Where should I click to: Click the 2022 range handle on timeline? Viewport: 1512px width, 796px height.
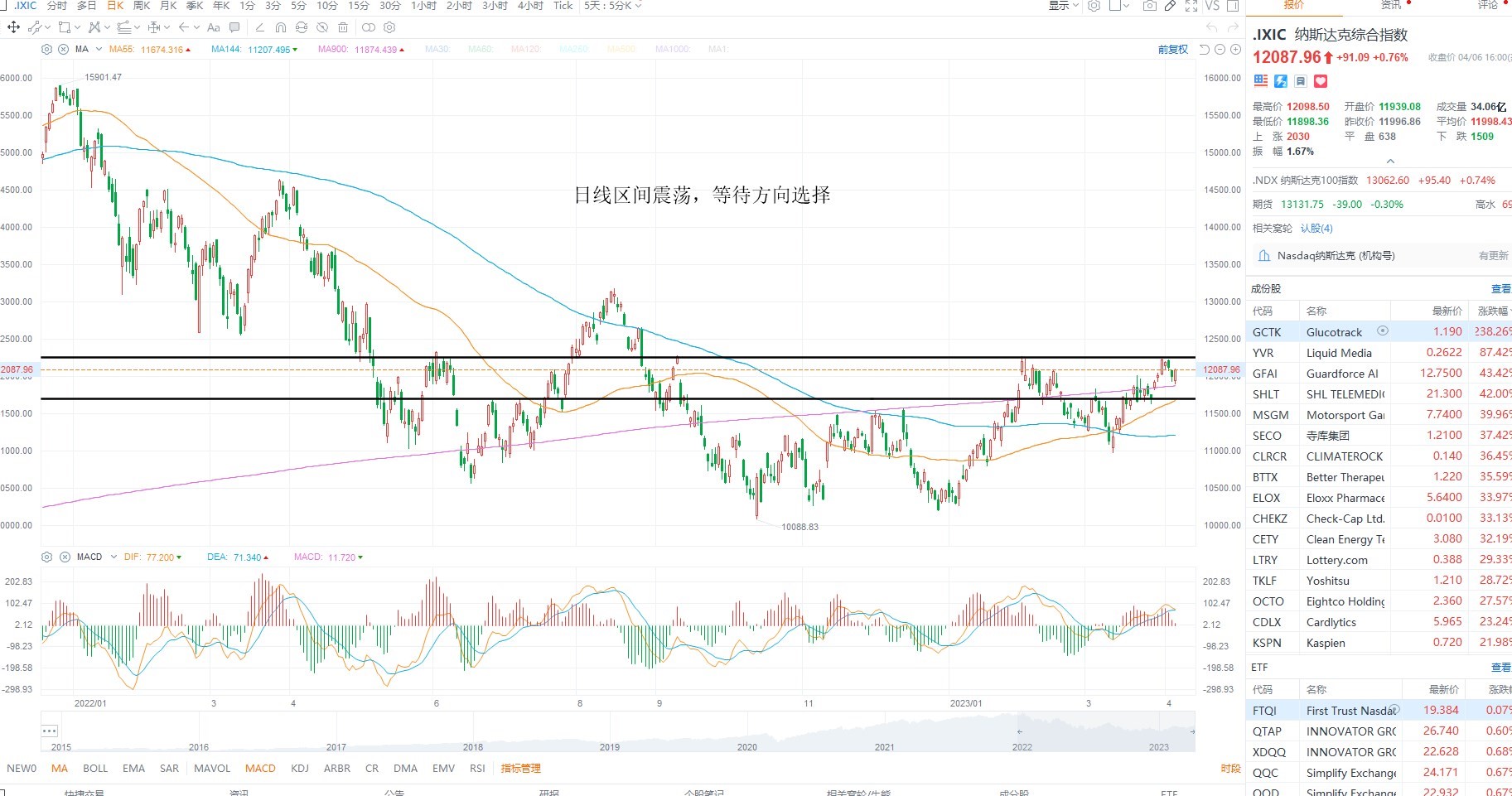click(x=1020, y=731)
